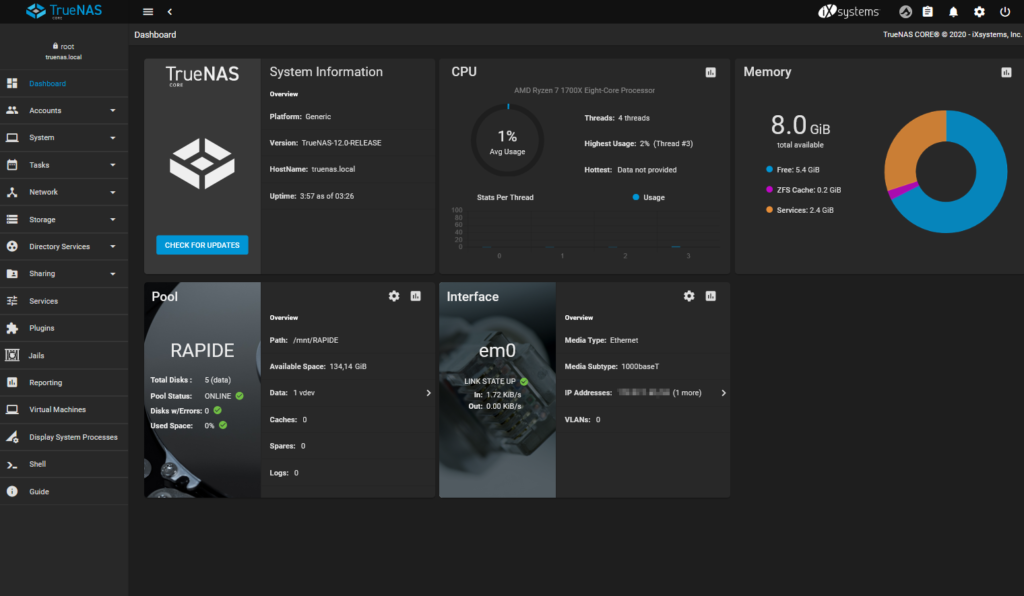Click the Tasks calendar icon
1024x596 pixels.
point(12,165)
